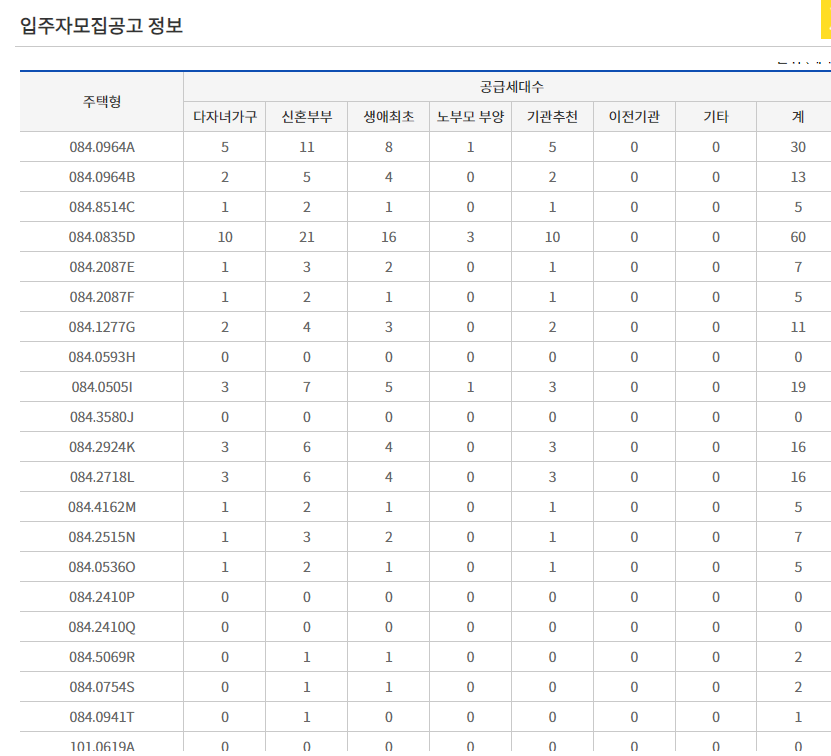
Task: Click the 신혼부부 column header
Action: (306, 117)
